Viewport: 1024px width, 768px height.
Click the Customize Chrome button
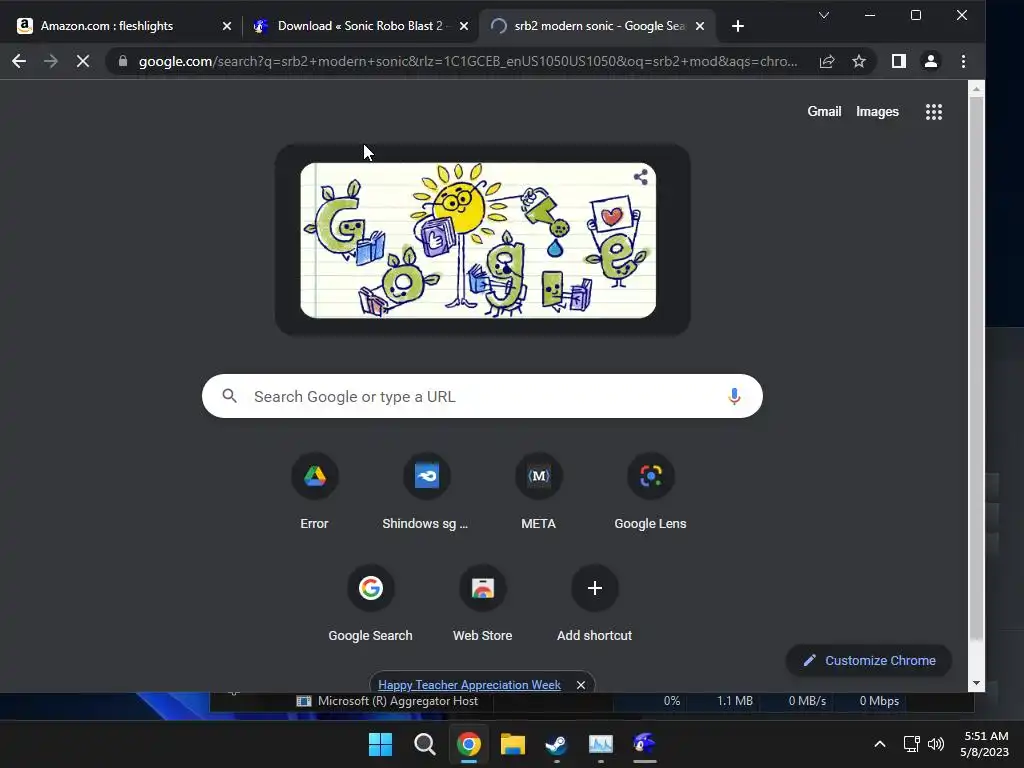(869, 660)
